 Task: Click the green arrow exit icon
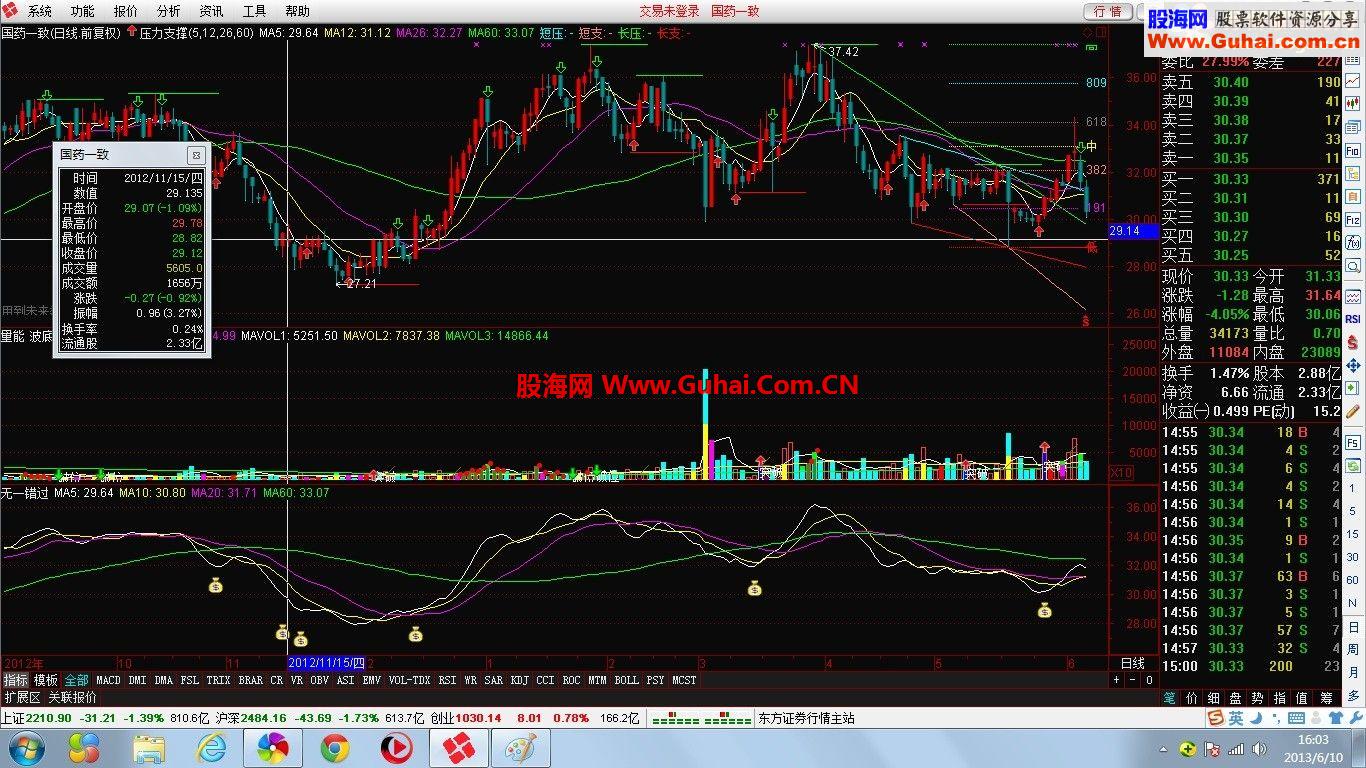(1352, 387)
